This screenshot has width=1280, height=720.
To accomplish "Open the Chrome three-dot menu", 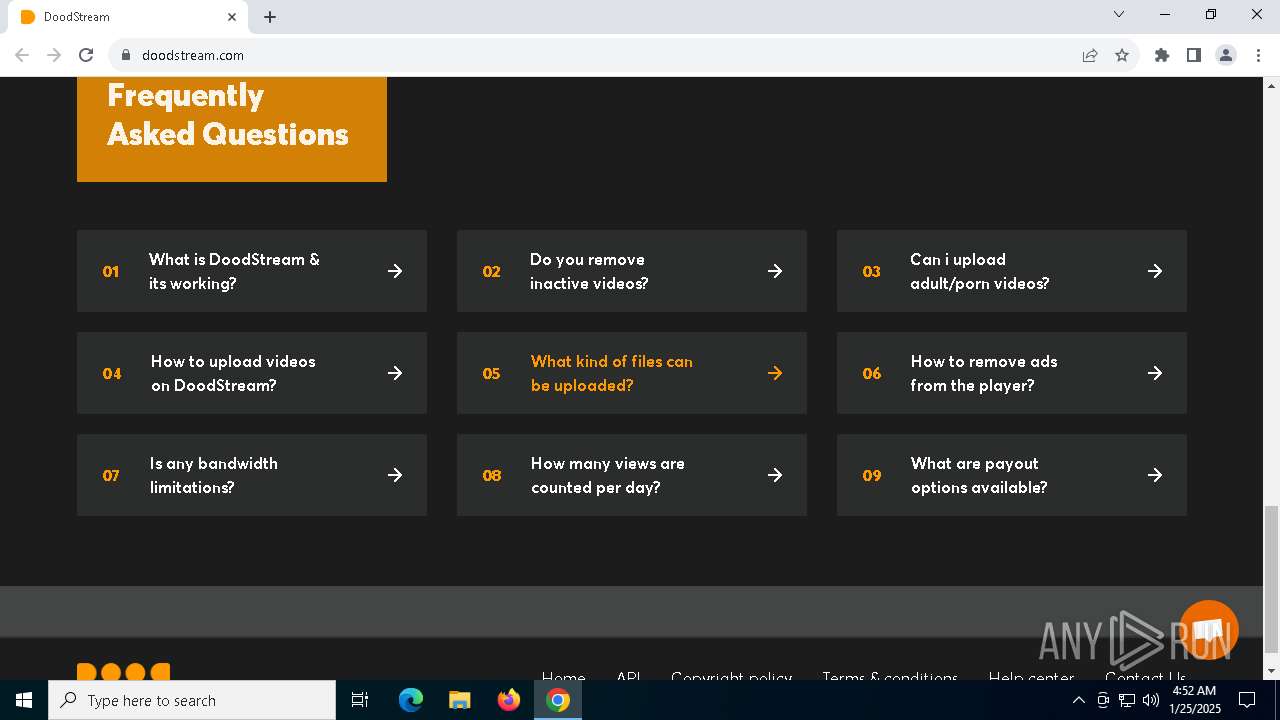I will (x=1258, y=55).
